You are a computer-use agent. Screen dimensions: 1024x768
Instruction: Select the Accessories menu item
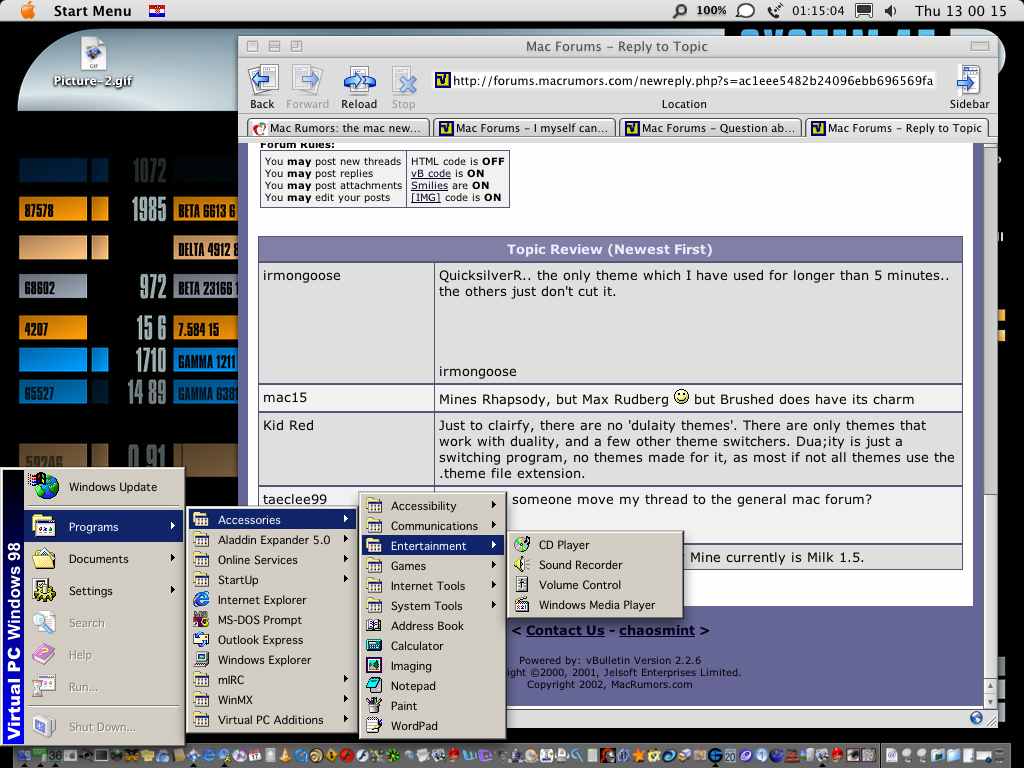pyautogui.click(x=272, y=520)
